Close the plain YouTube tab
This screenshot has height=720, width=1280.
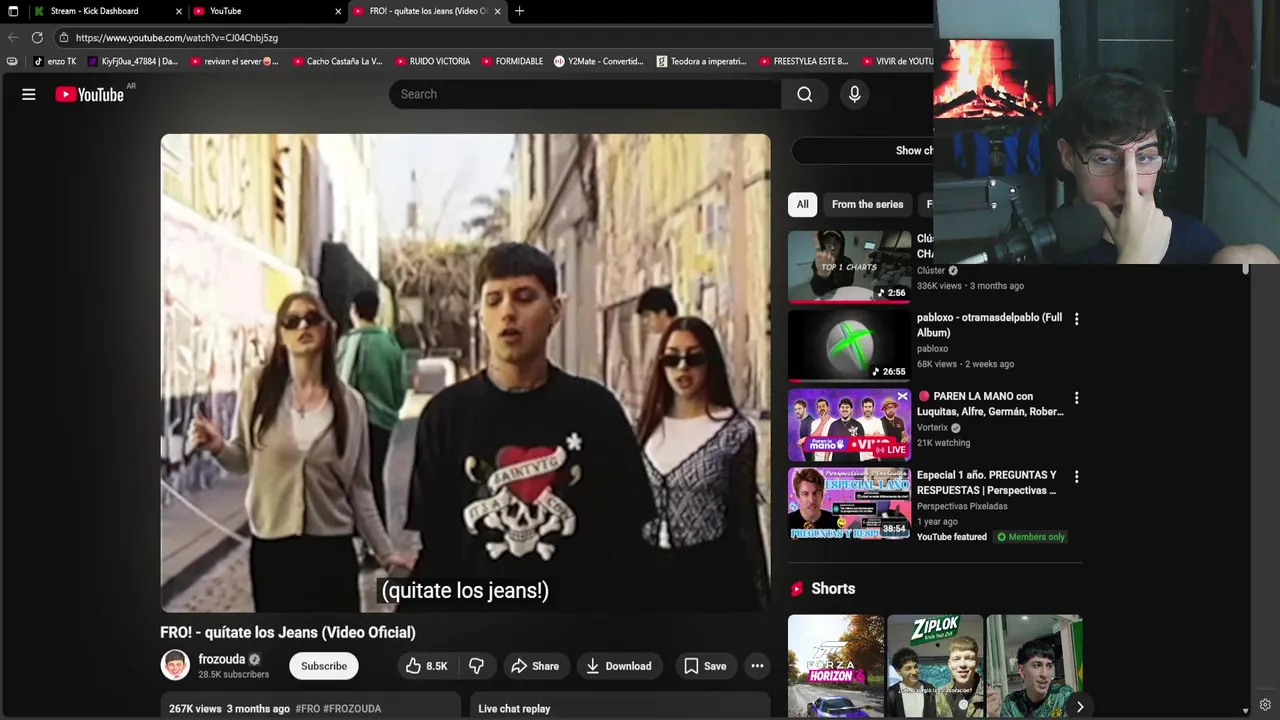[x=338, y=11]
